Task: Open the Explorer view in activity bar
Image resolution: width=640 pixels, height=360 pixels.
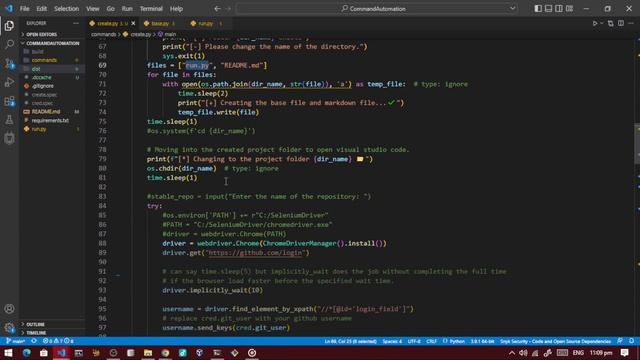Action: (x=9, y=25)
